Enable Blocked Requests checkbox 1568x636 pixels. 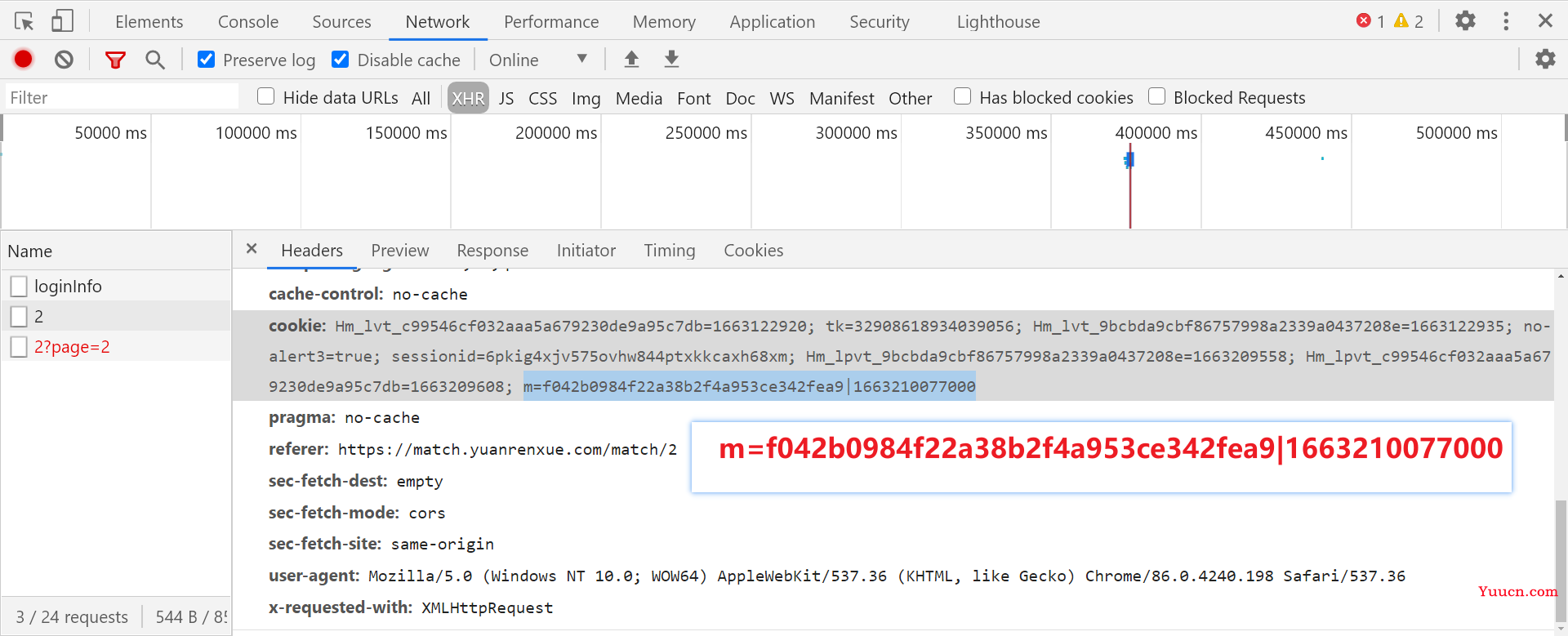1156,96
